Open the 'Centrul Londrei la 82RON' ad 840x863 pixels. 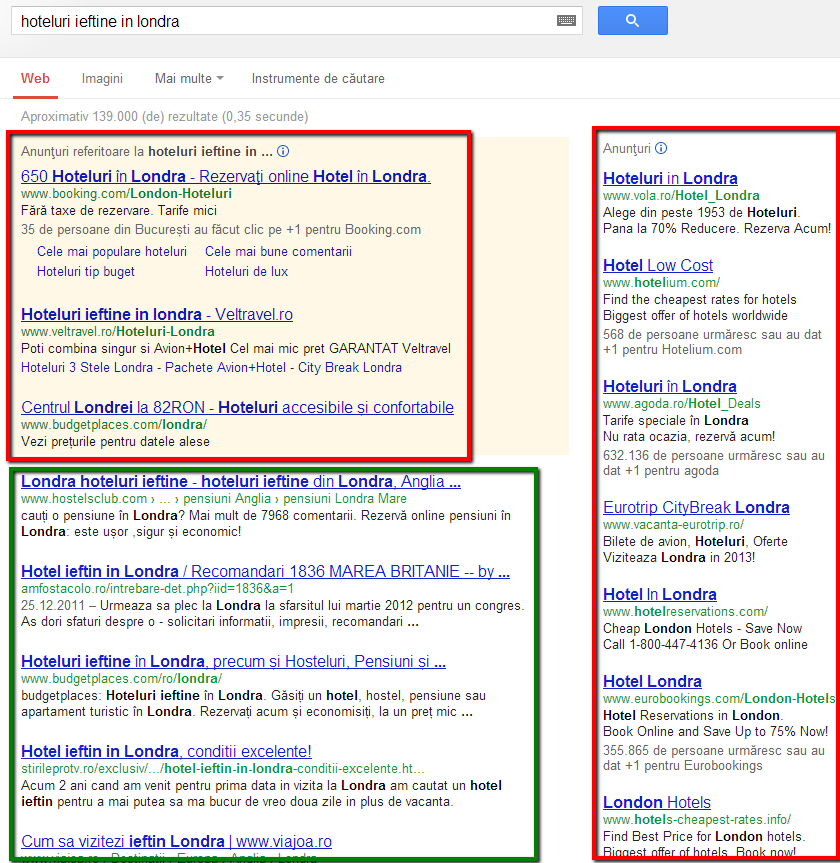[x=237, y=407]
